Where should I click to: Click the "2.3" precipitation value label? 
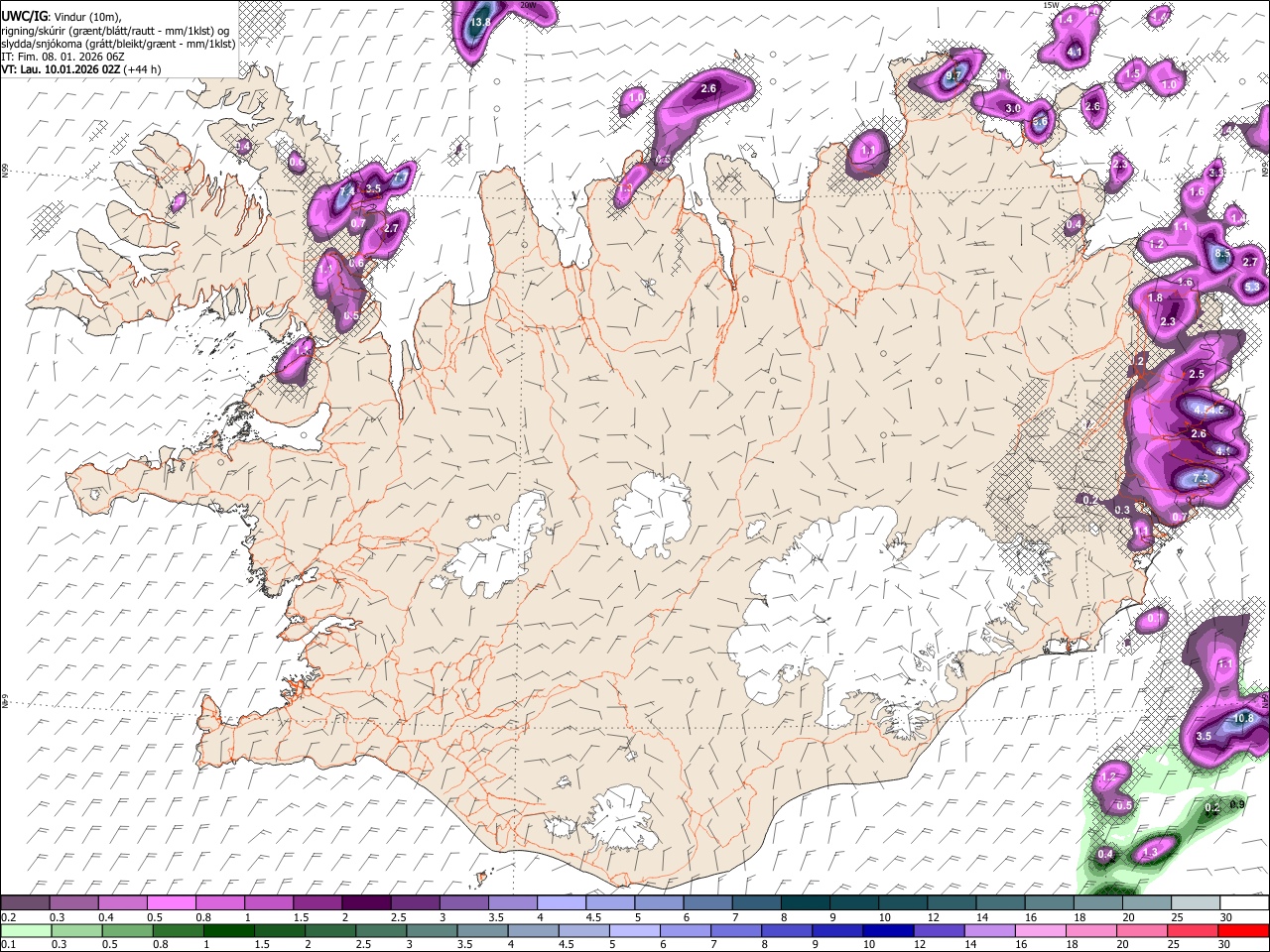pyautogui.click(x=1168, y=321)
